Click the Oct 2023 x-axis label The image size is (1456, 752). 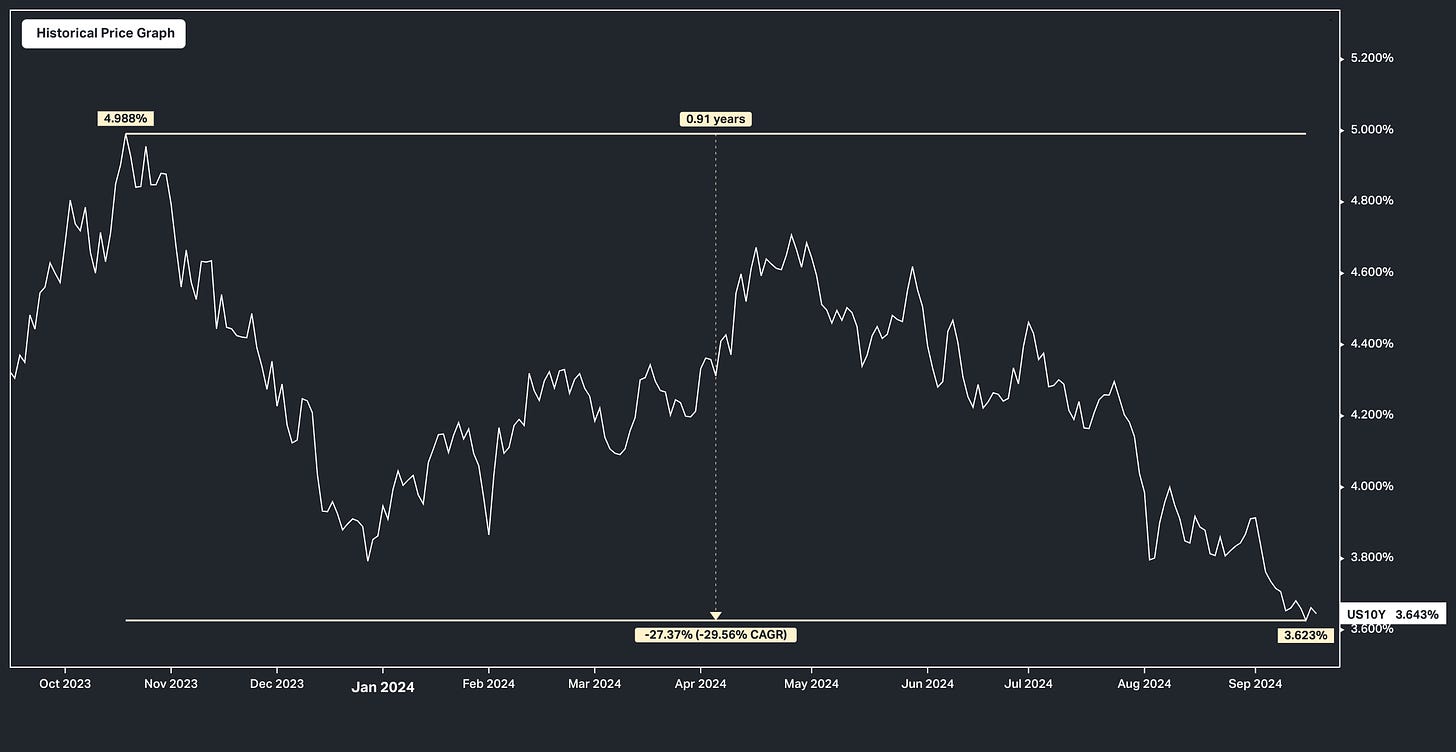65,684
